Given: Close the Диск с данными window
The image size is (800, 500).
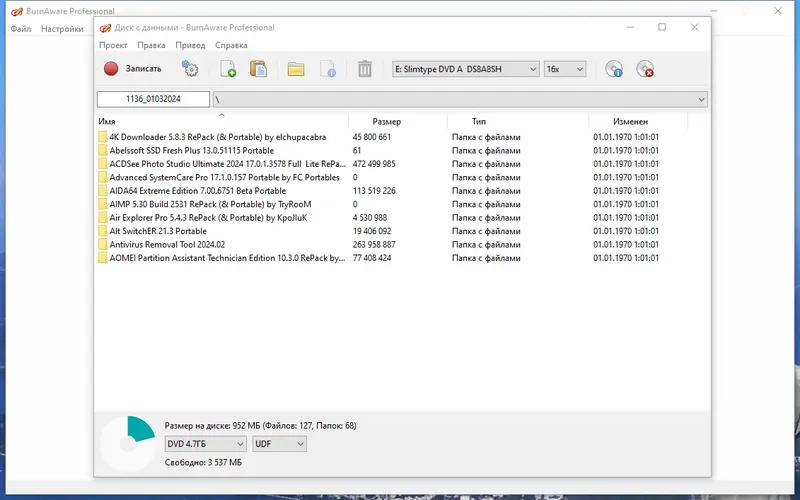Looking at the screenshot, I should click(x=694, y=27).
